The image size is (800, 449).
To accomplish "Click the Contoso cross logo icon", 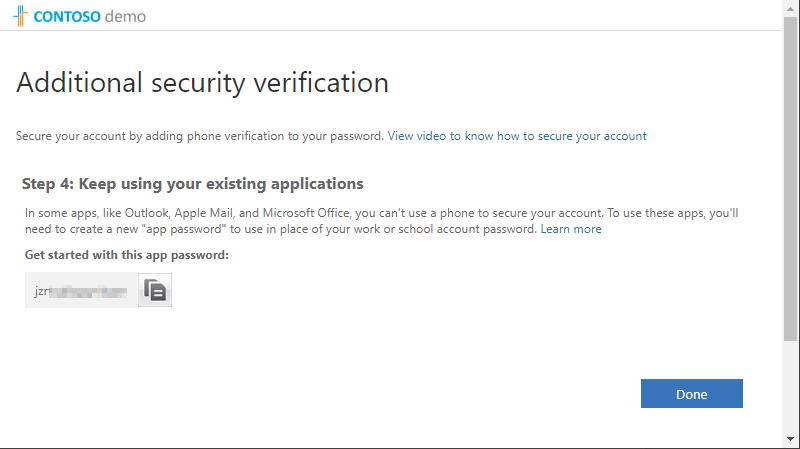I will point(20,16).
